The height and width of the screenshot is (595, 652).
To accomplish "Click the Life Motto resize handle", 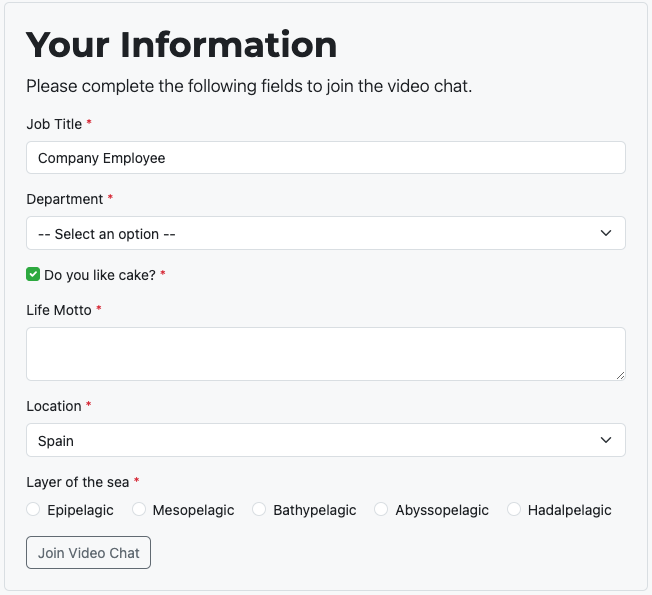I will [620, 375].
